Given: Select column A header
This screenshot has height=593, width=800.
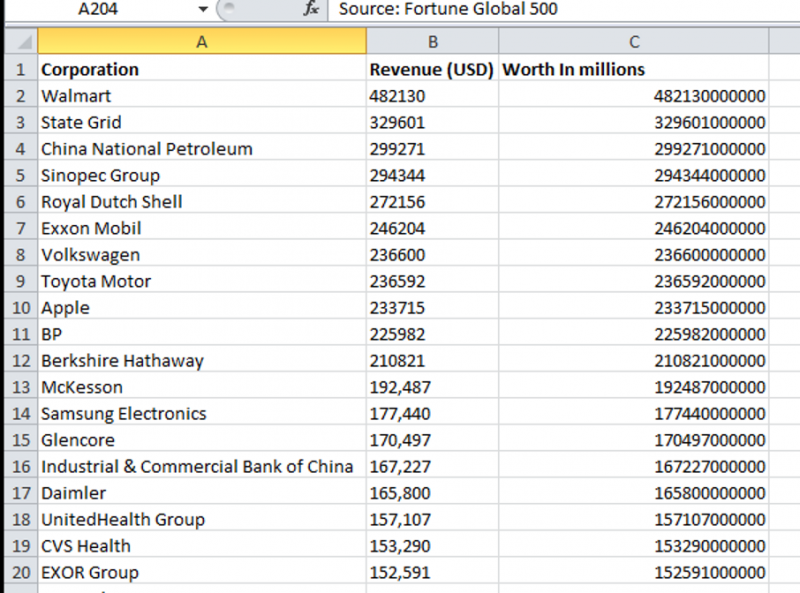Looking at the screenshot, I should click(x=202, y=41).
